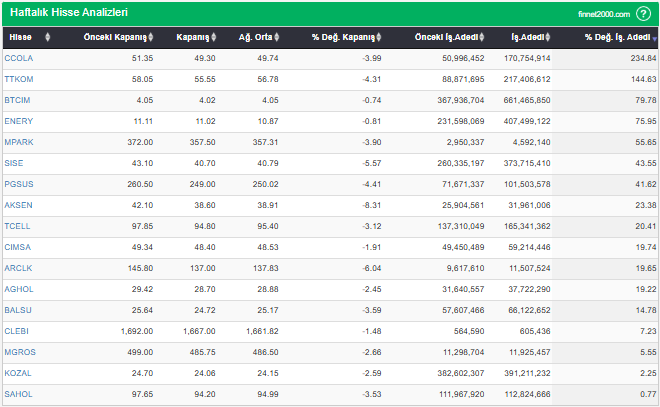Toggle descending arrow on % Değ. İş. Adedi

pyautogui.click(x=654, y=38)
